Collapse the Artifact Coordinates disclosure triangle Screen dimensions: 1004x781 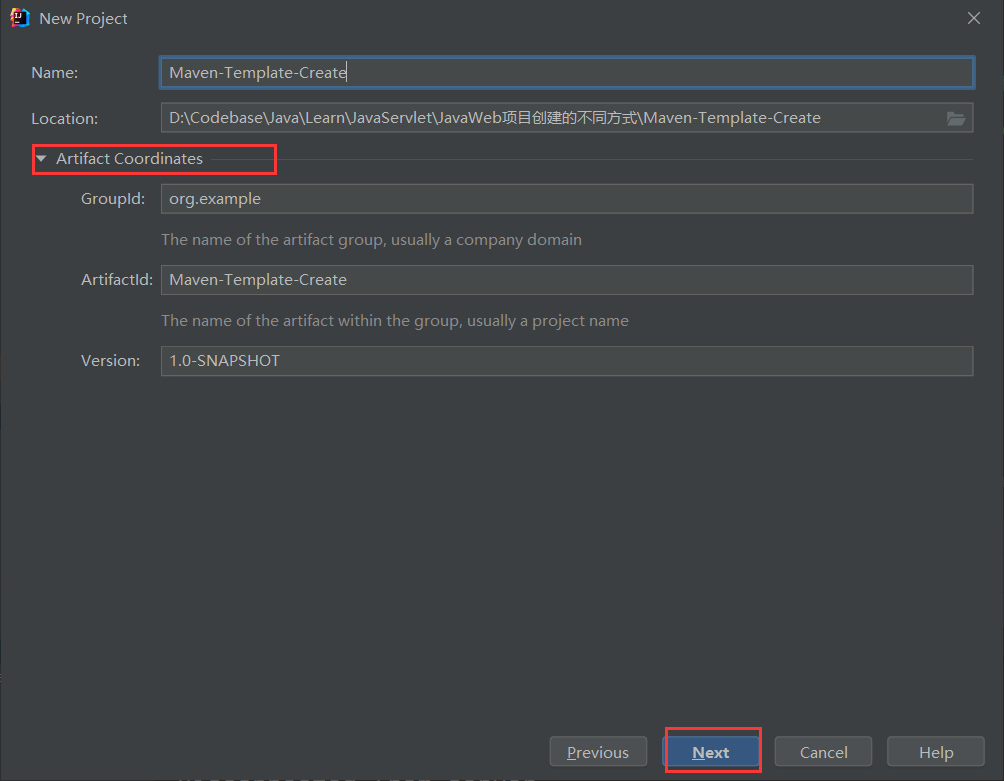click(41, 159)
